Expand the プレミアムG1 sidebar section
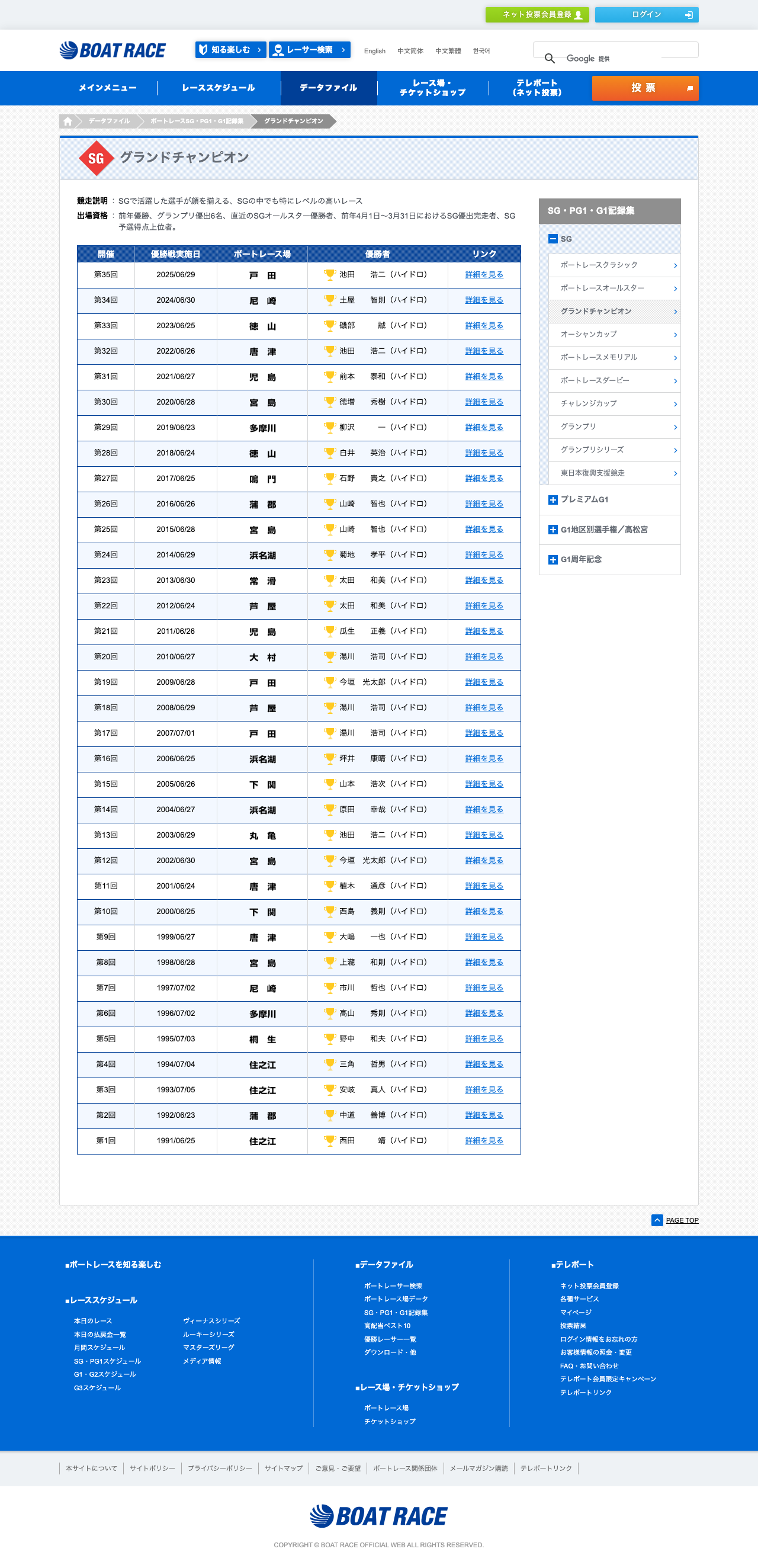The width and height of the screenshot is (758, 1568). (x=553, y=500)
